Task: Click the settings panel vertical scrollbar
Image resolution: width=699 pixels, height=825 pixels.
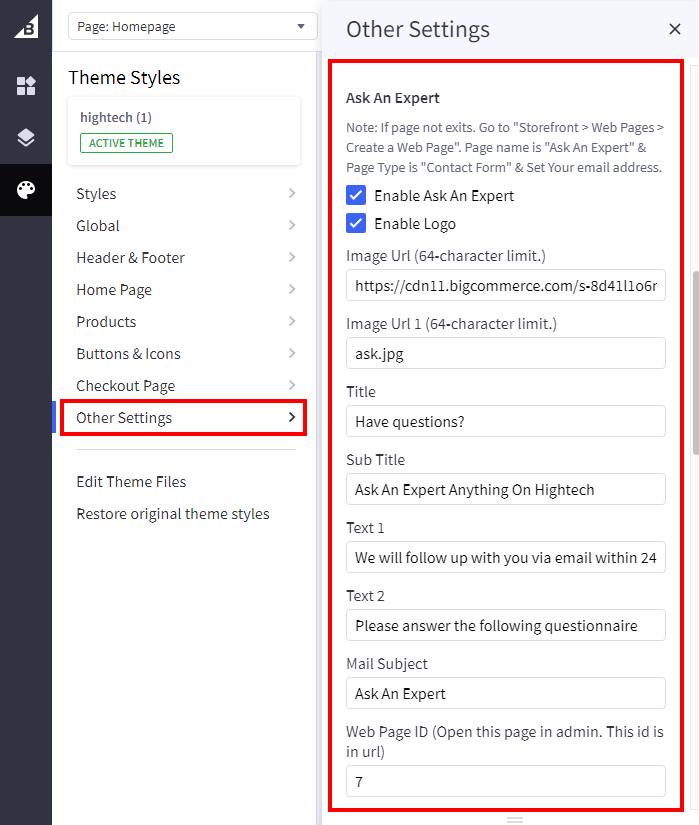Action: pos(695,360)
